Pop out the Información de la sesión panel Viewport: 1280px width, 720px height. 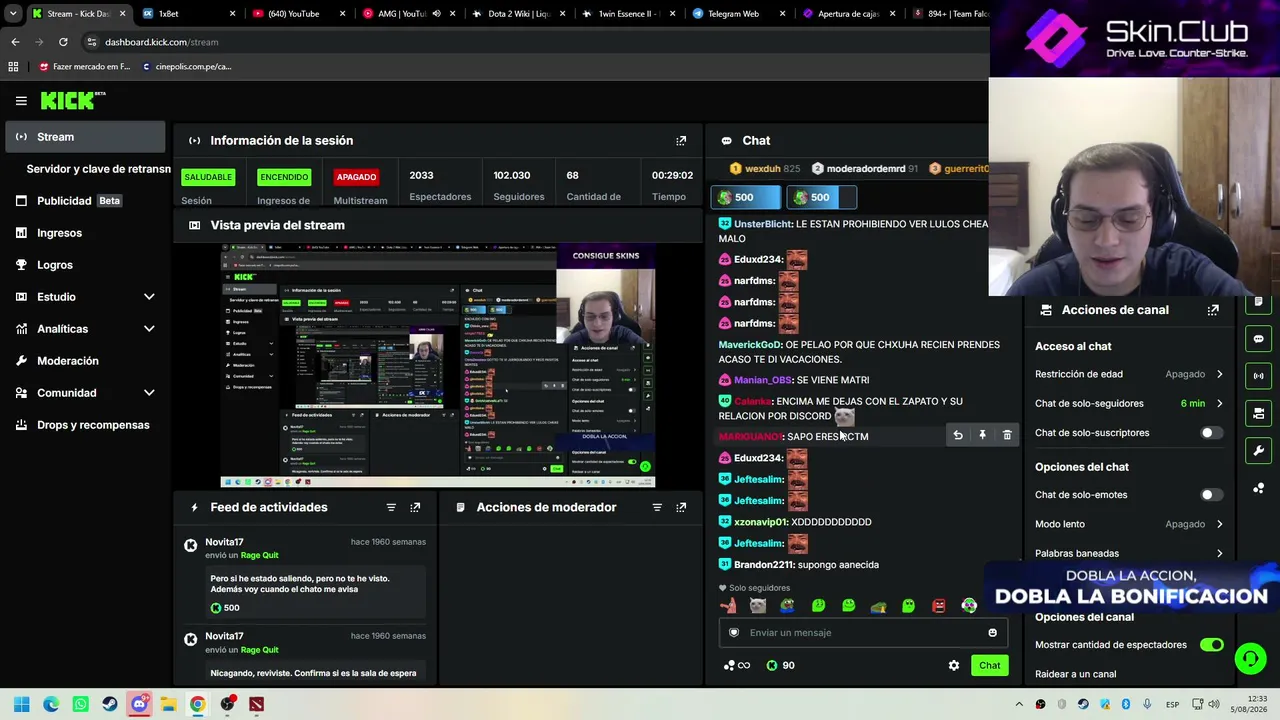[x=681, y=141]
